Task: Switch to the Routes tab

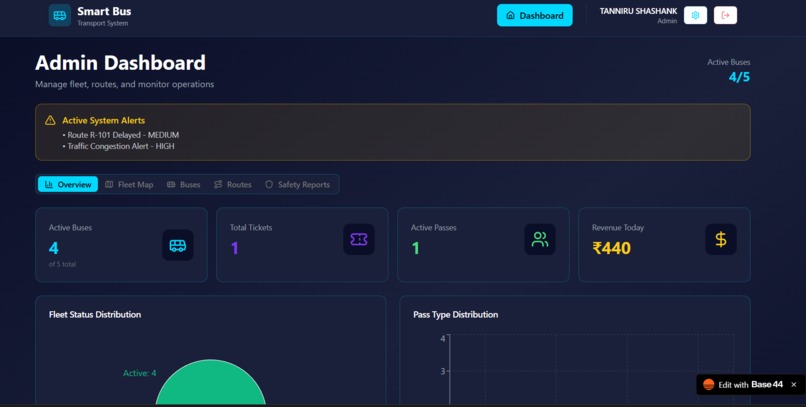Action: (x=233, y=184)
